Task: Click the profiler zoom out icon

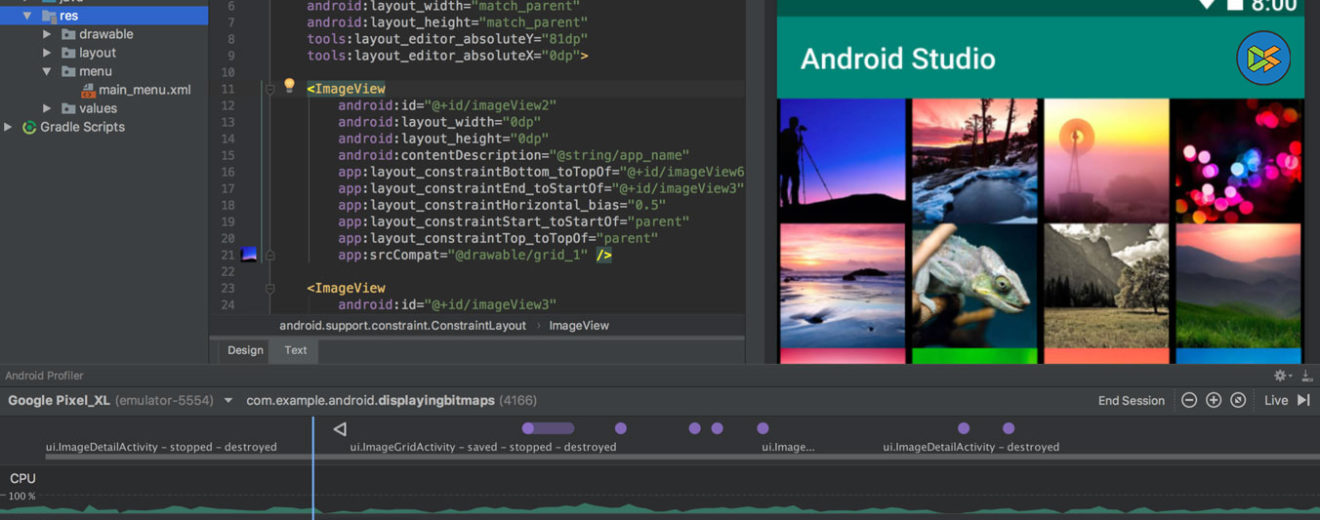Action: tap(1189, 400)
